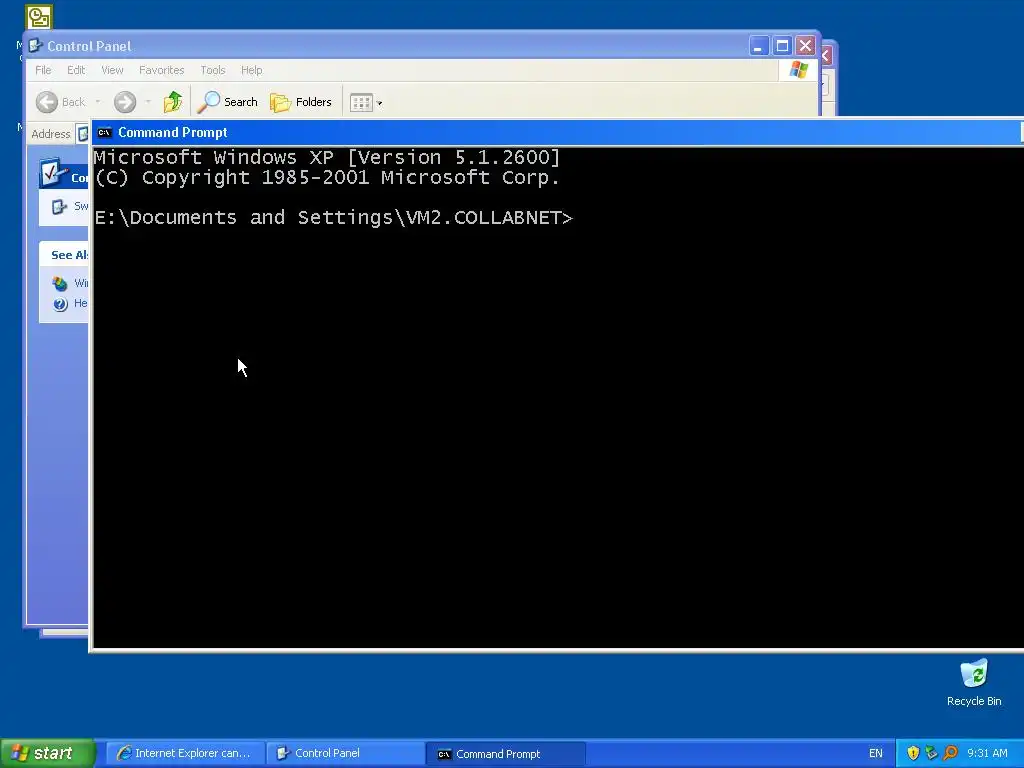Open Windows Update link icon in See Also
Viewport: 1024px width, 768px height.
(60, 283)
